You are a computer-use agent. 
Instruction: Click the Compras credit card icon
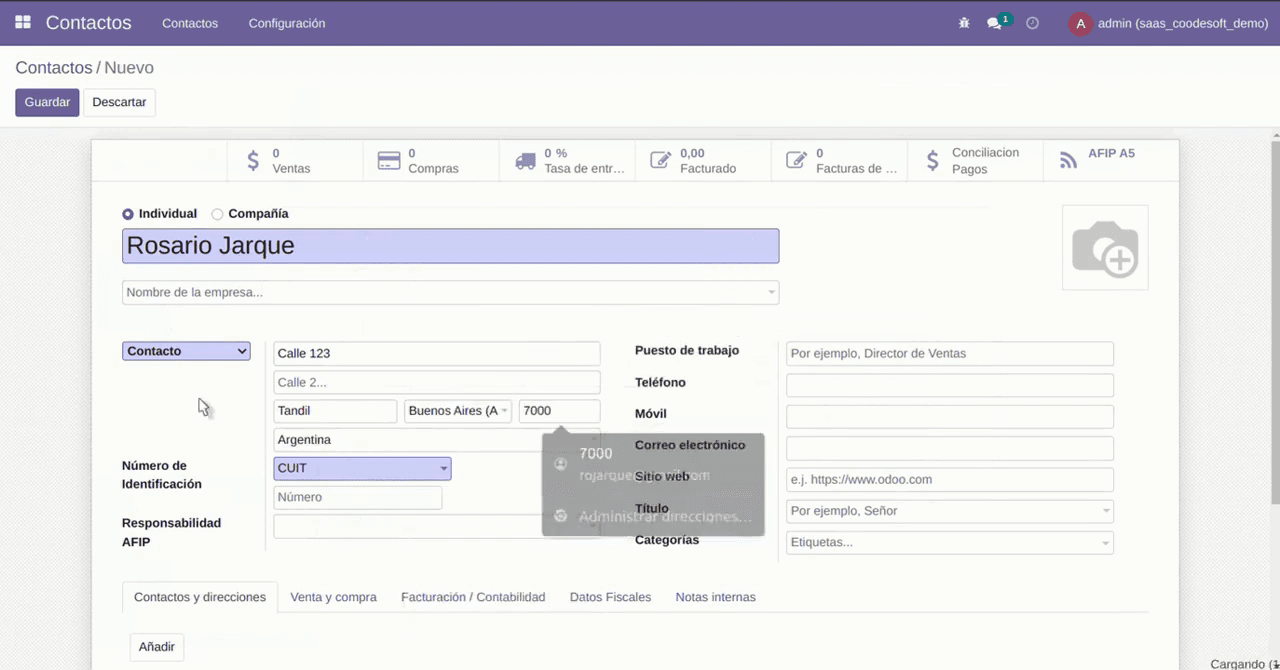pos(389,161)
